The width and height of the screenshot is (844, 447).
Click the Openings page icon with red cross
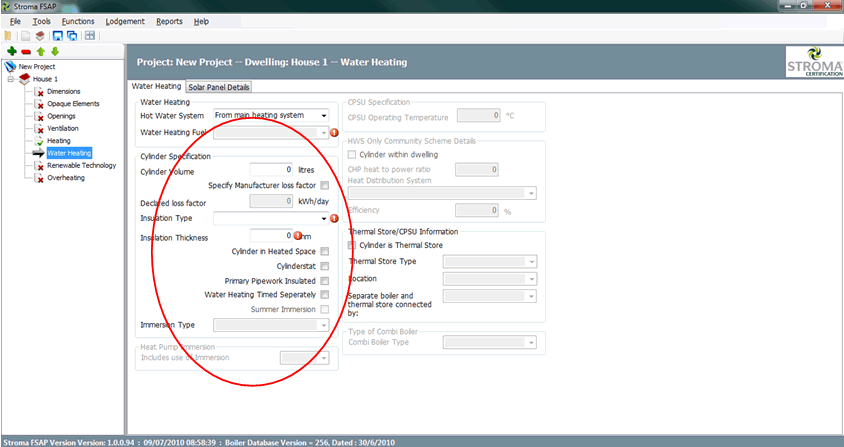click(x=39, y=117)
